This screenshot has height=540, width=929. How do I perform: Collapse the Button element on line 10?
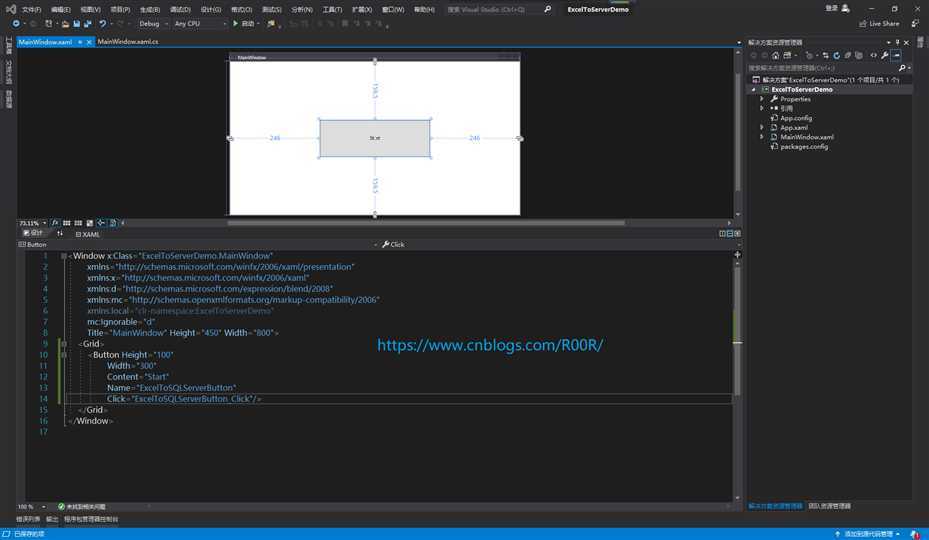tap(64, 355)
